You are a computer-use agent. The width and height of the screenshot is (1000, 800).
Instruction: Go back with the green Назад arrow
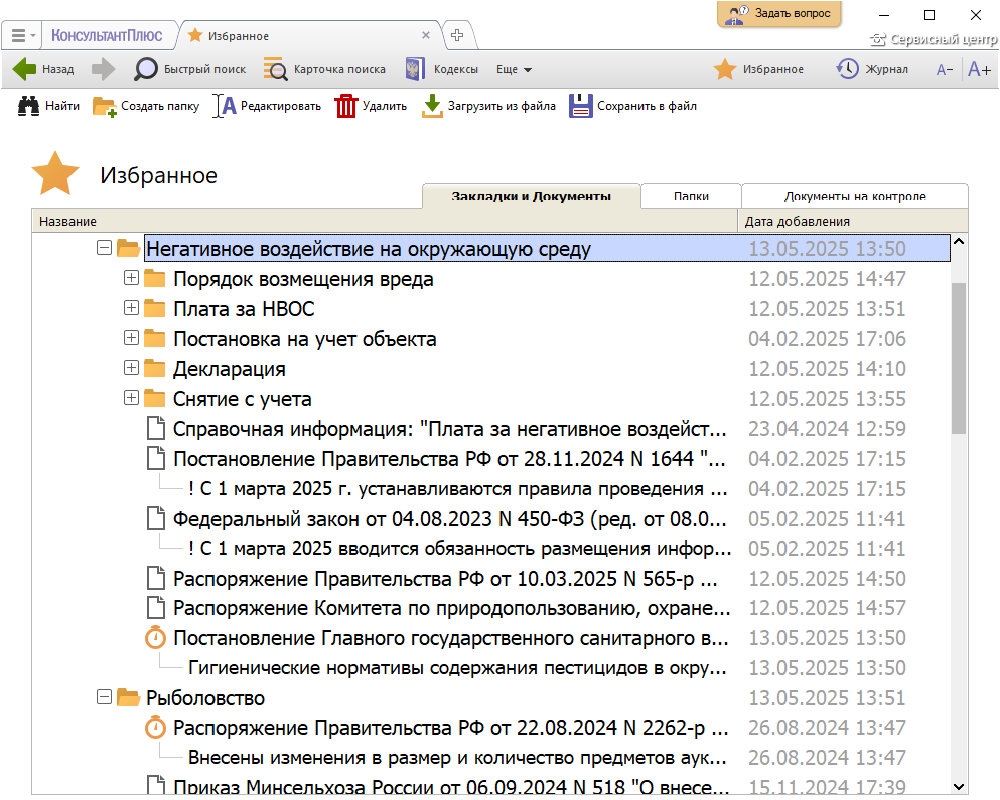24,69
